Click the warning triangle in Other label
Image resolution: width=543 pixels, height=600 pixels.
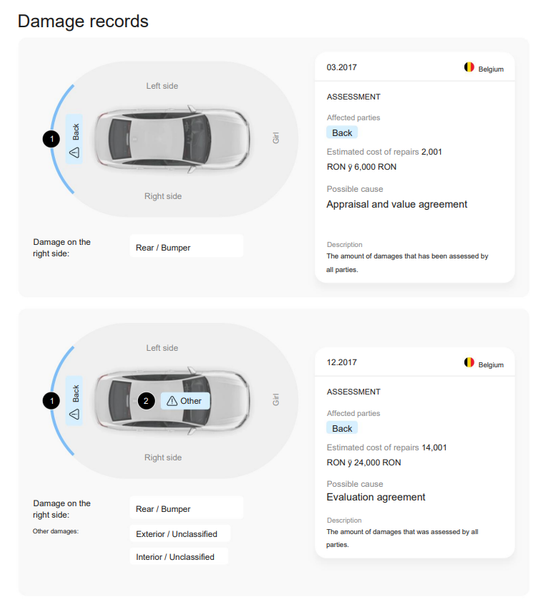172,401
